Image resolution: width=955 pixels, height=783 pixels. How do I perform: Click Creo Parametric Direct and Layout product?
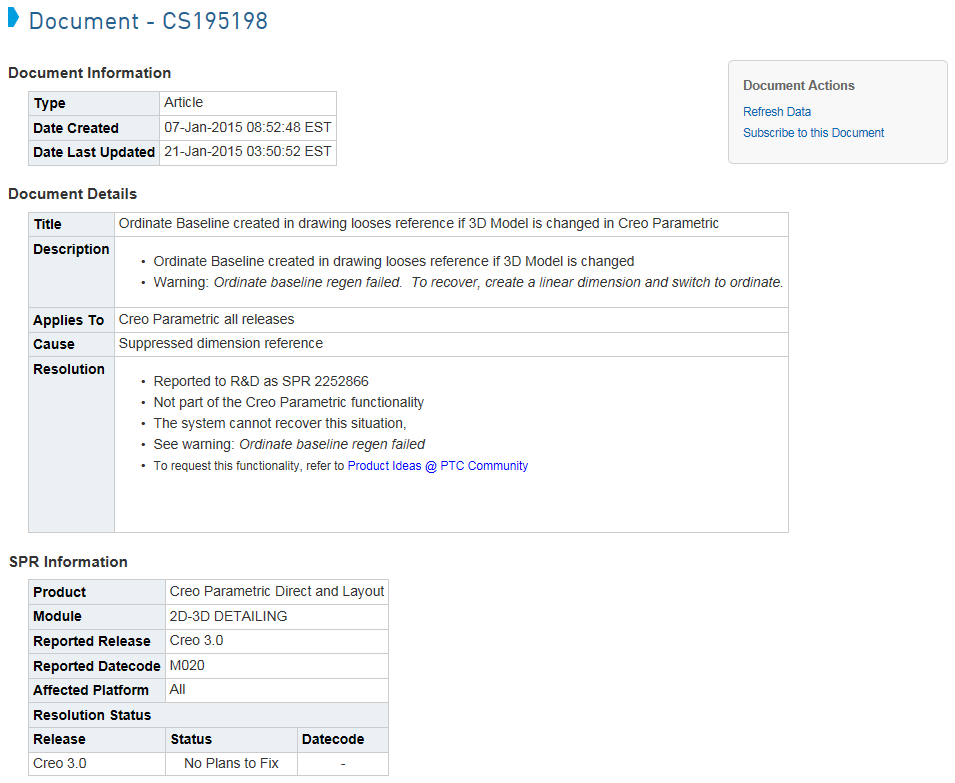(277, 592)
